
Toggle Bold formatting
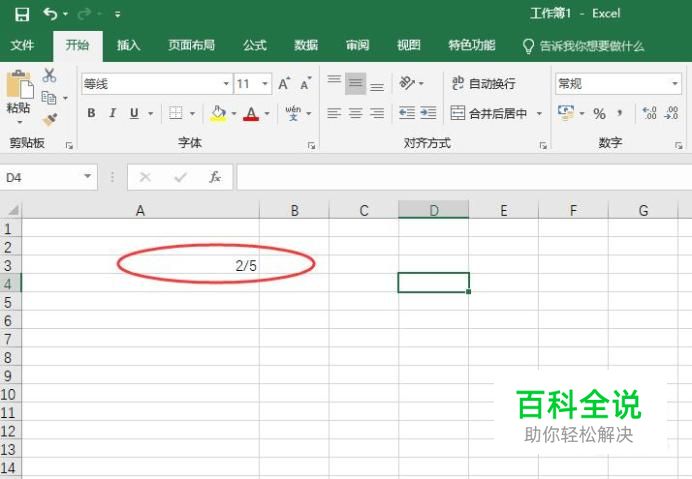[91, 113]
